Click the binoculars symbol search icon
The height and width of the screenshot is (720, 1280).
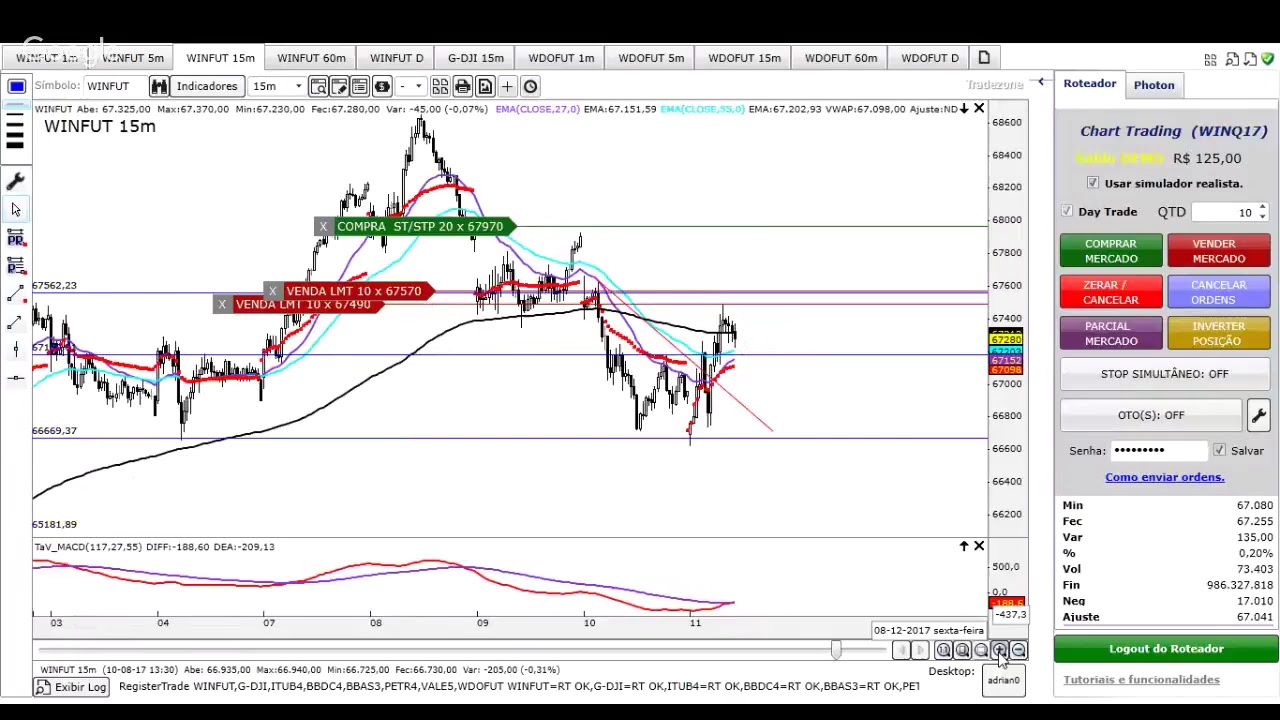(159, 86)
